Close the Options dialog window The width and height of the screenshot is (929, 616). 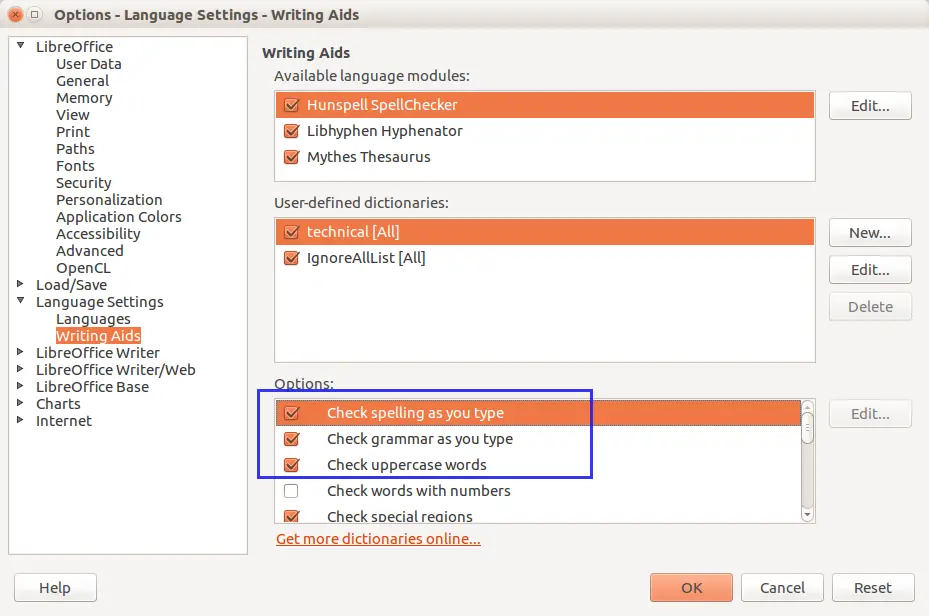[16, 15]
